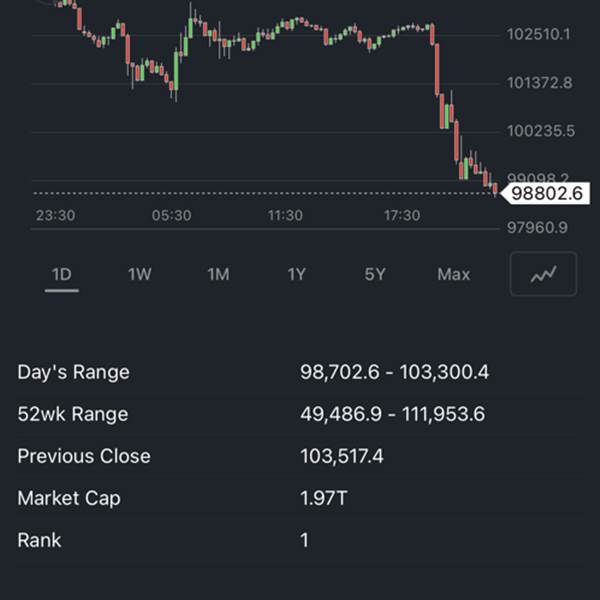Select the 1Y timeframe tab
Image resolution: width=600 pixels, height=600 pixels.
297,274
